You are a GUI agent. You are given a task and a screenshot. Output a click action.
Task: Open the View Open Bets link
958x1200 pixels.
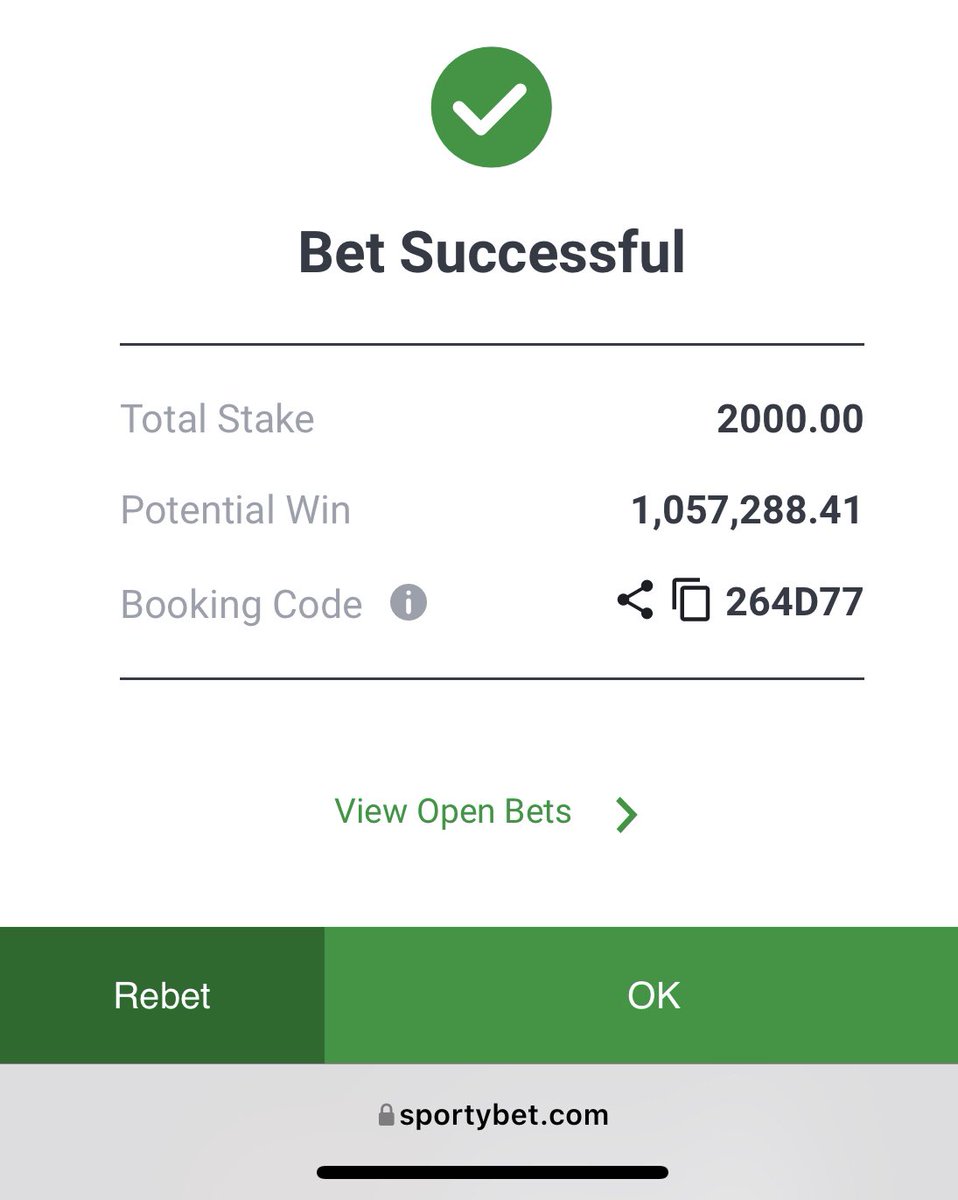453,811
